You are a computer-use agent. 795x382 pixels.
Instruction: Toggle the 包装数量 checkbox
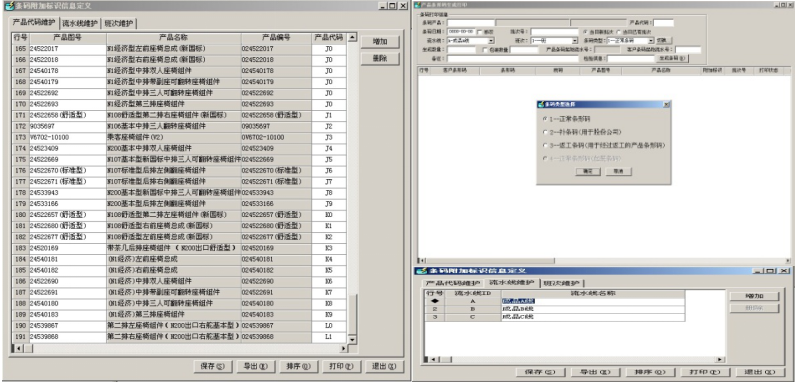pos(486,50)
